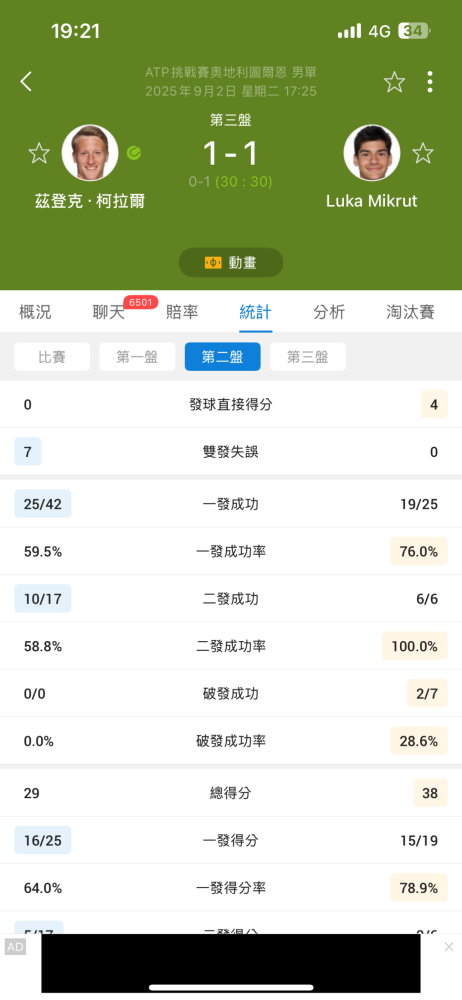Star Luka Mikrut as favorite
462x1000 pixels.
click(422, 153)
